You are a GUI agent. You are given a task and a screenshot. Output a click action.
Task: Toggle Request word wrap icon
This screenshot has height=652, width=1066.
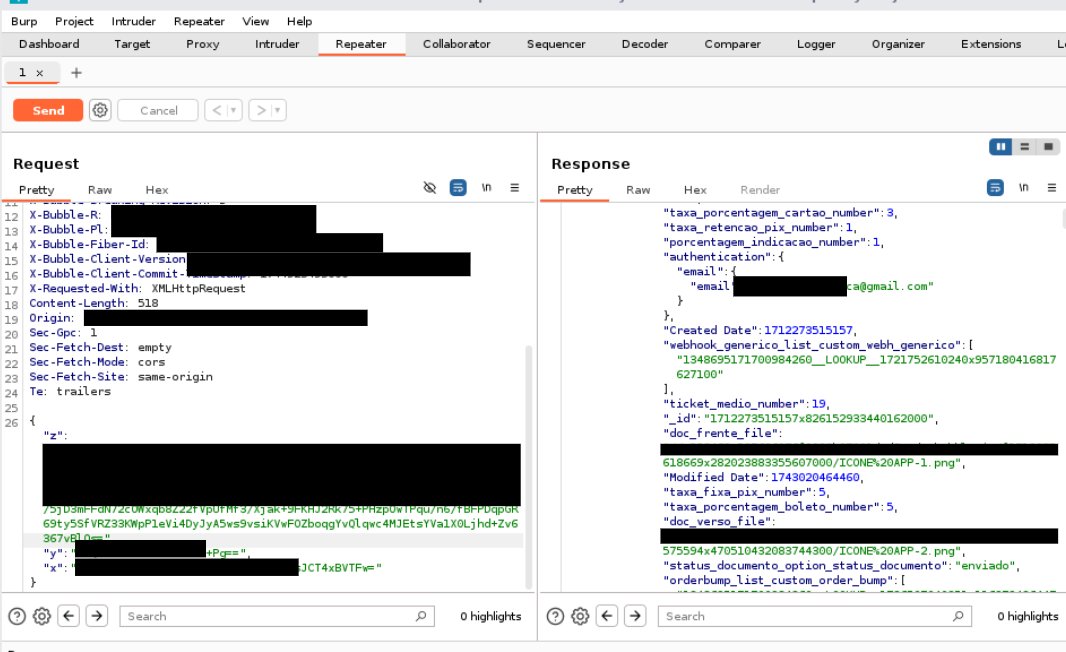click(x=458, y=188)
